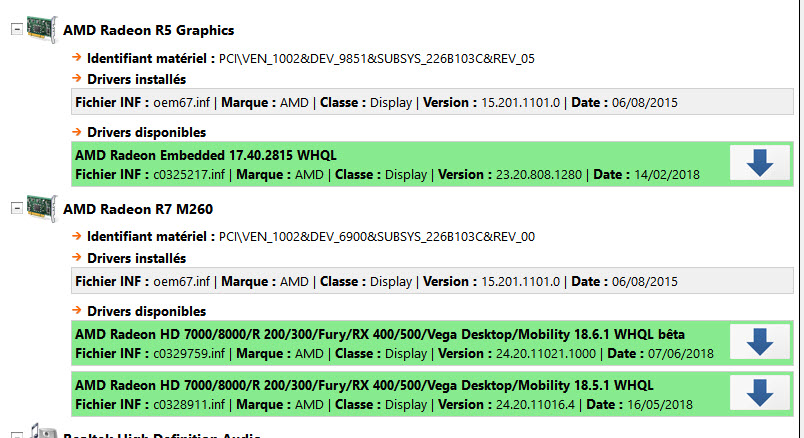
Task: Download the 18.6.1 WHQL bêta driver
Action: click(760, 342)
